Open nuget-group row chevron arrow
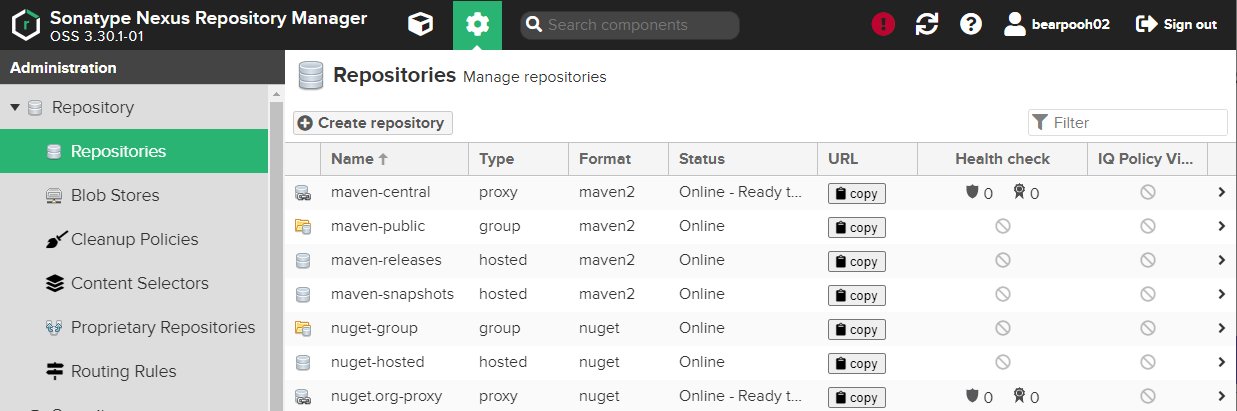Viewport: 1237px width, 411px height. 1221,328
